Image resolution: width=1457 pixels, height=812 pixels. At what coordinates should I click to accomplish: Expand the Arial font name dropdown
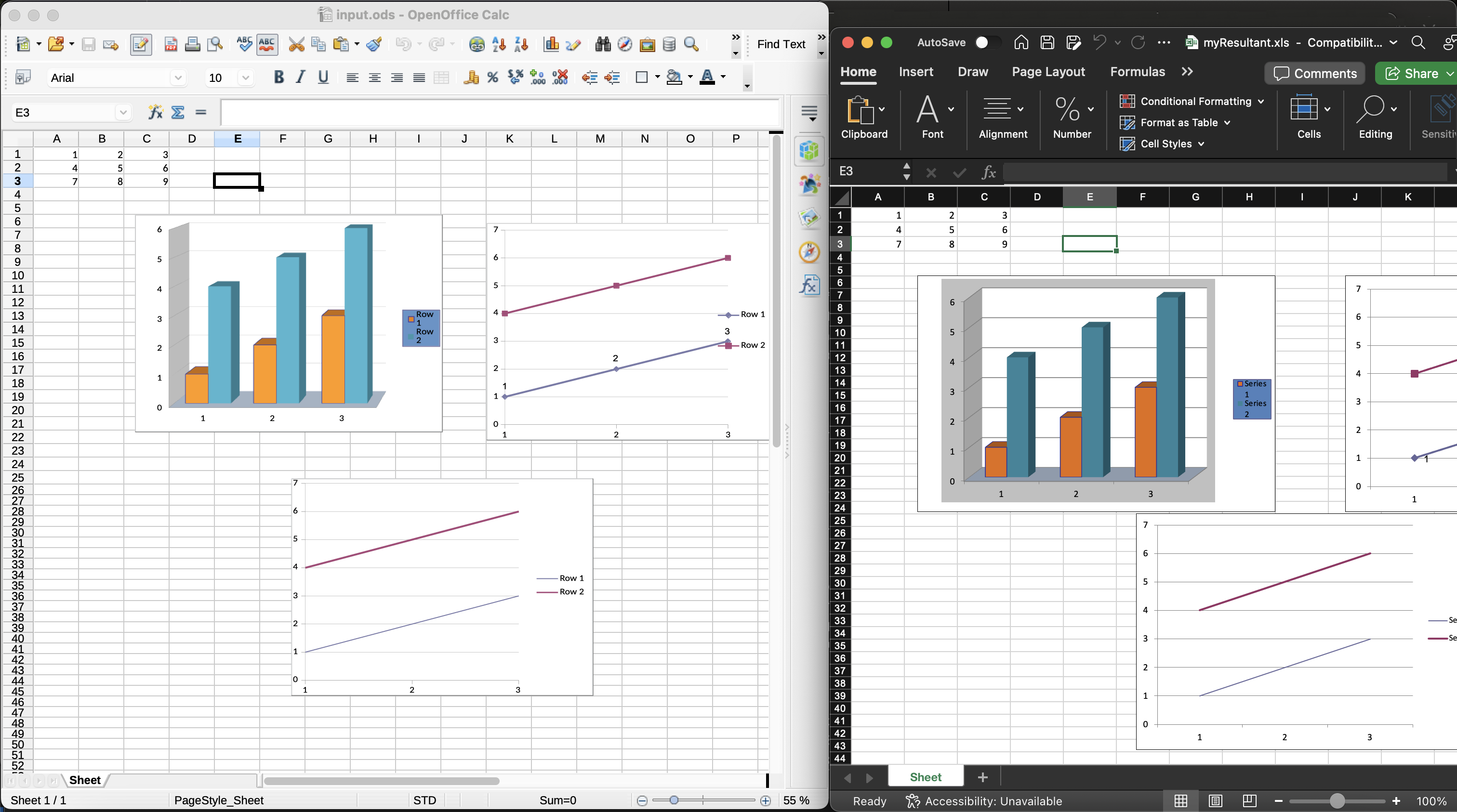178,78
